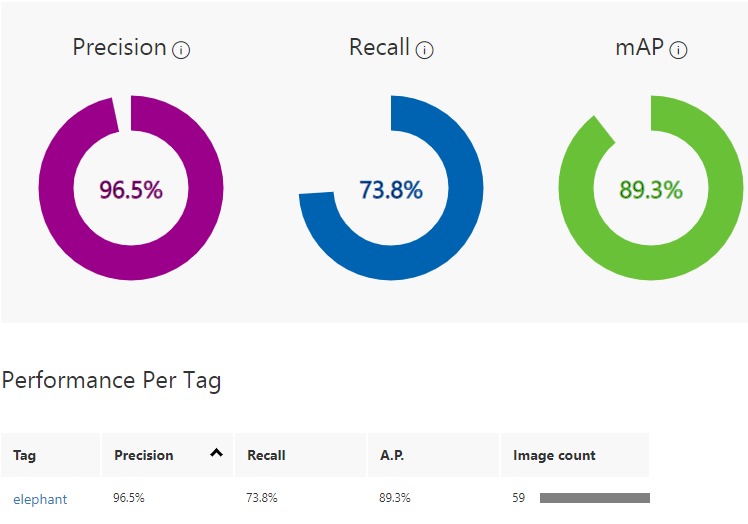Toggle the Precision column sort arrow
Image resolution: width=748 pixels, height=524 pixels.
pos(216,452)
